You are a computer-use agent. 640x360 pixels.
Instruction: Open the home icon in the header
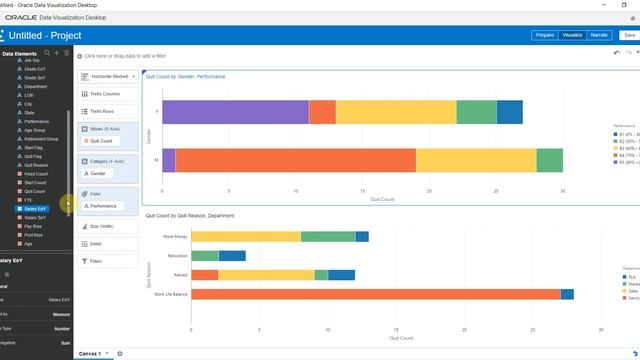pyautogui.click(x=633, y=18)
